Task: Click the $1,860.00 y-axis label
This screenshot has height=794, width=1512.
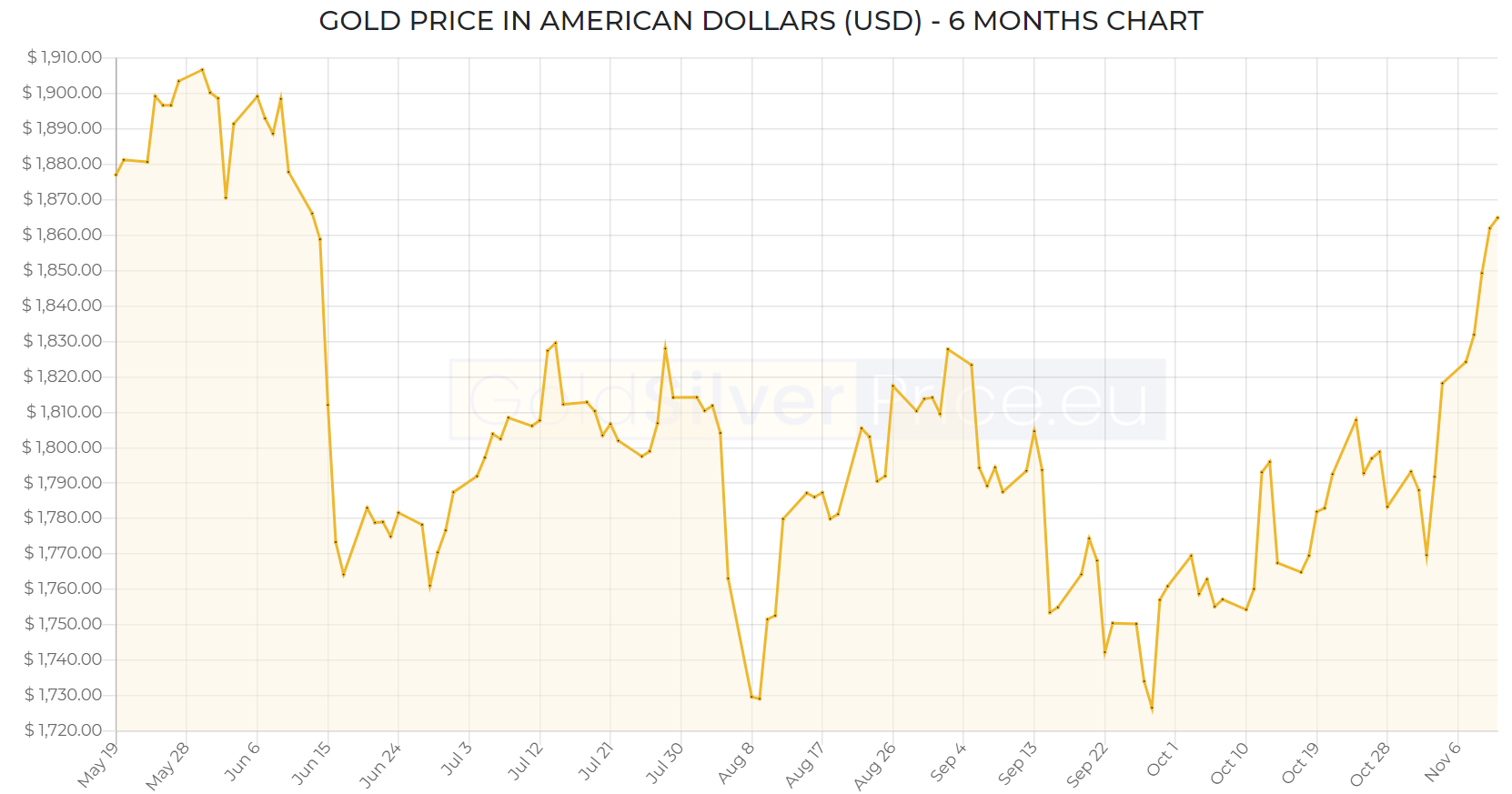Action: [x=64, y=235]
